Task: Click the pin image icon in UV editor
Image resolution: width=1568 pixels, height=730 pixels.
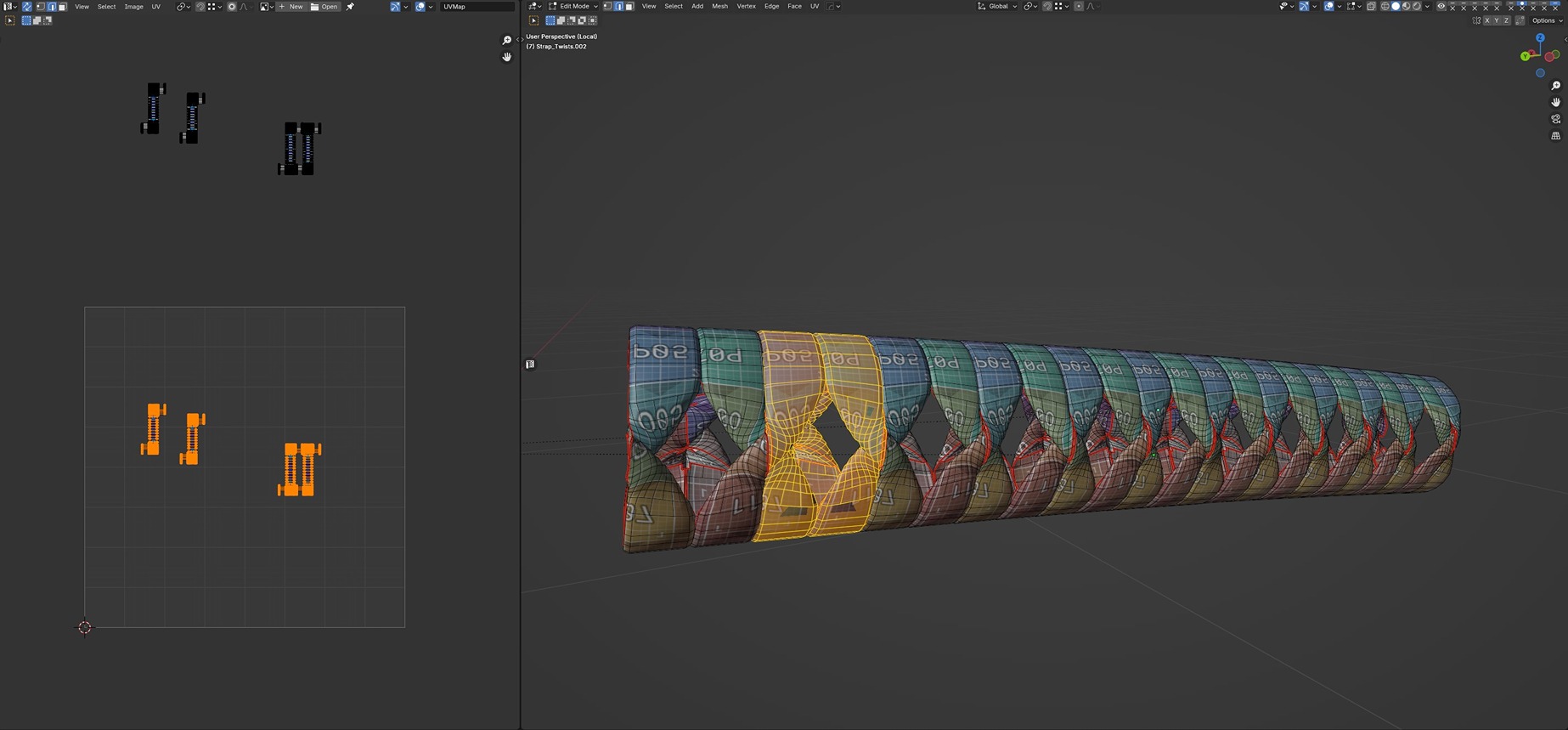Action: click(x=350, y=7)
